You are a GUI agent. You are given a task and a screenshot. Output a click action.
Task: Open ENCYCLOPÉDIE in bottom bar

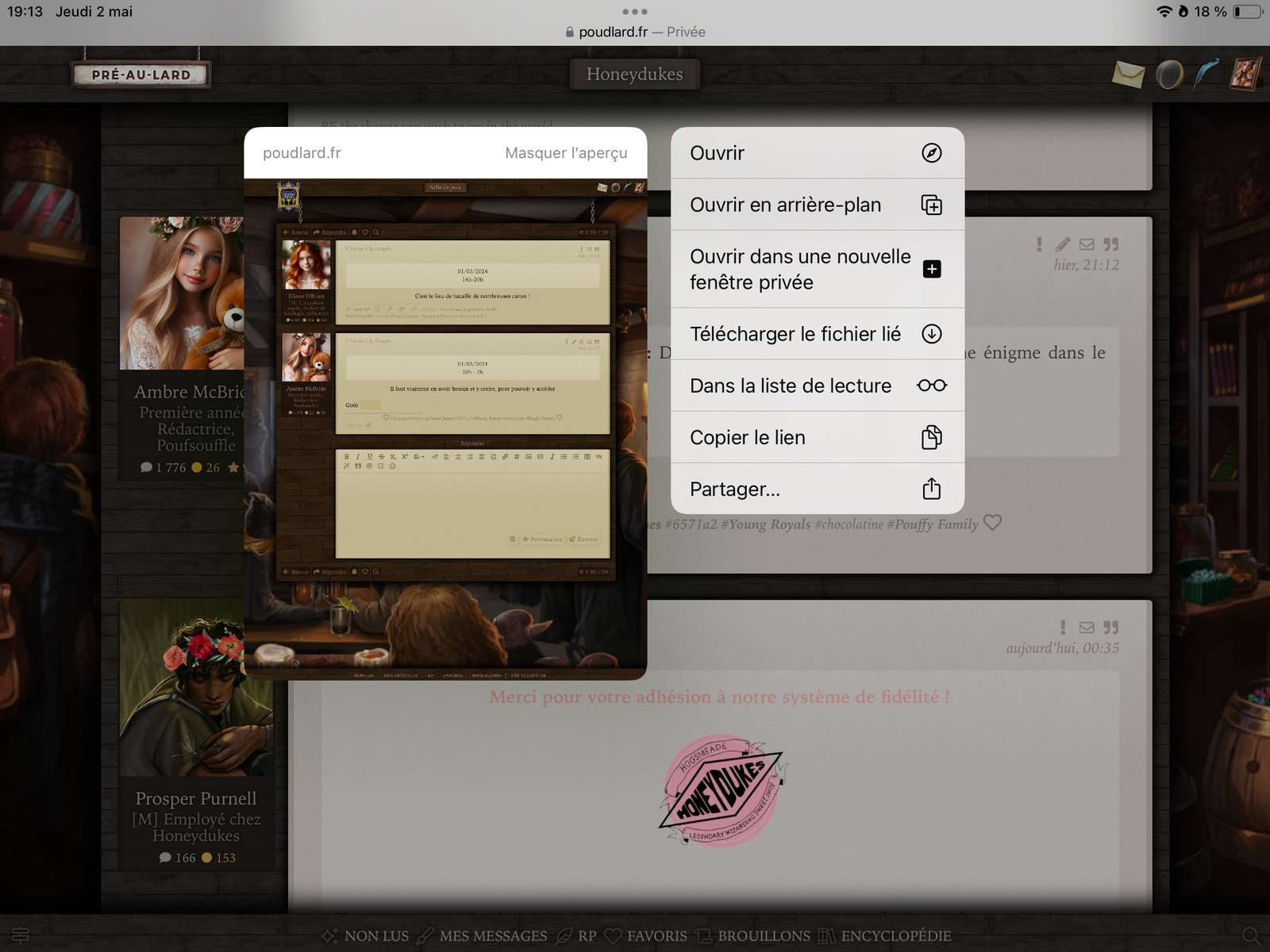pyautogui.click(x=885, y=936)
